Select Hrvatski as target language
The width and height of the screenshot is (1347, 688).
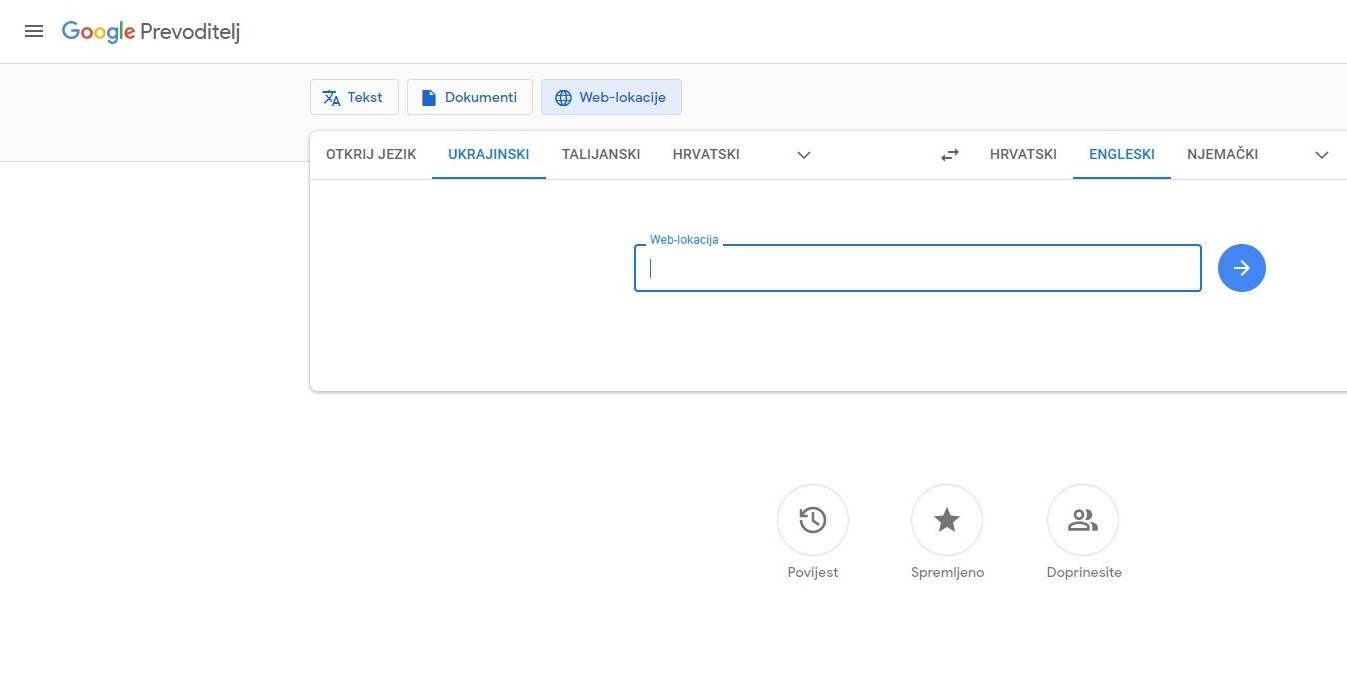click(1023, 154)
